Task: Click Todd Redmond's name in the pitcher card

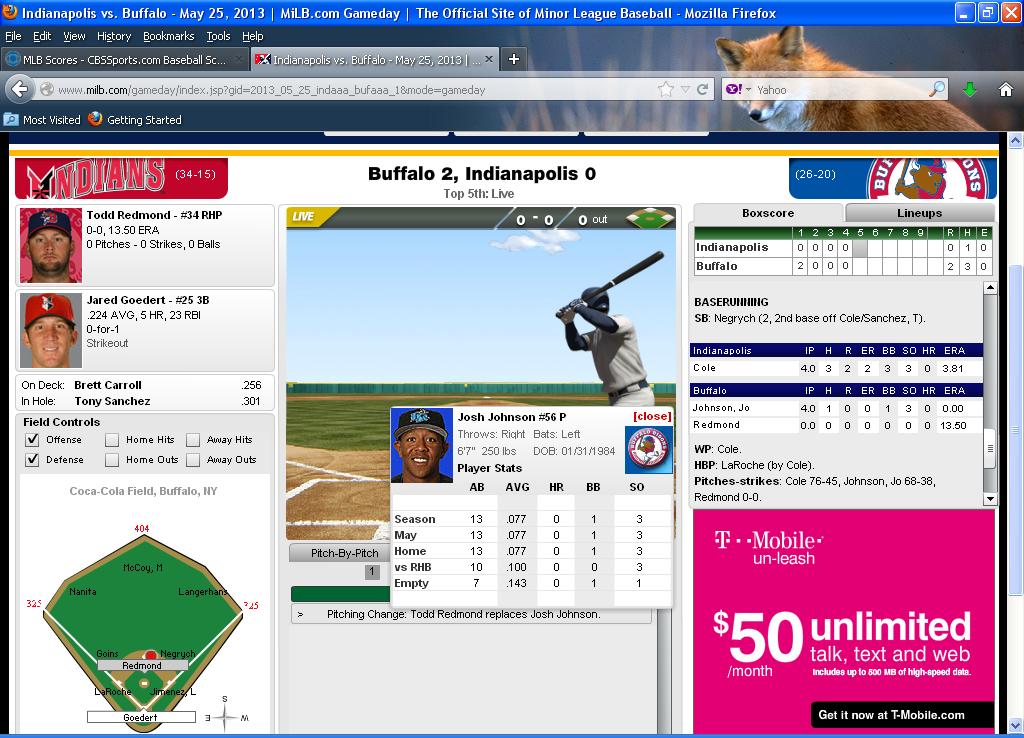Action: click(x=125, y=215)
